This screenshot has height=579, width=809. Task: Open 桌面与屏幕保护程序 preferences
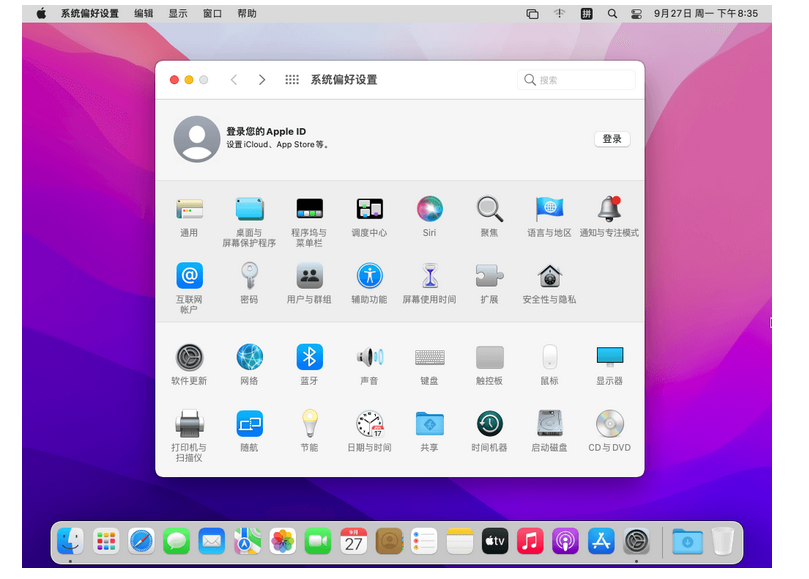pyautogui.click(x=250, y=210)
